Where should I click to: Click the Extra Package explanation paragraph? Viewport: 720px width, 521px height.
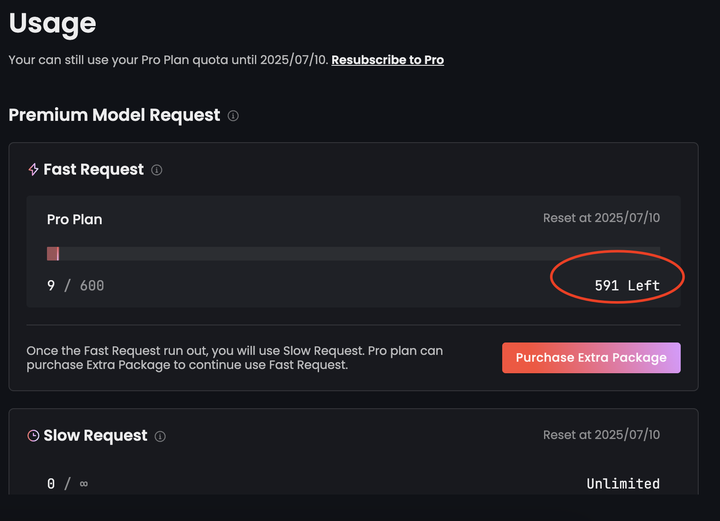235,358
